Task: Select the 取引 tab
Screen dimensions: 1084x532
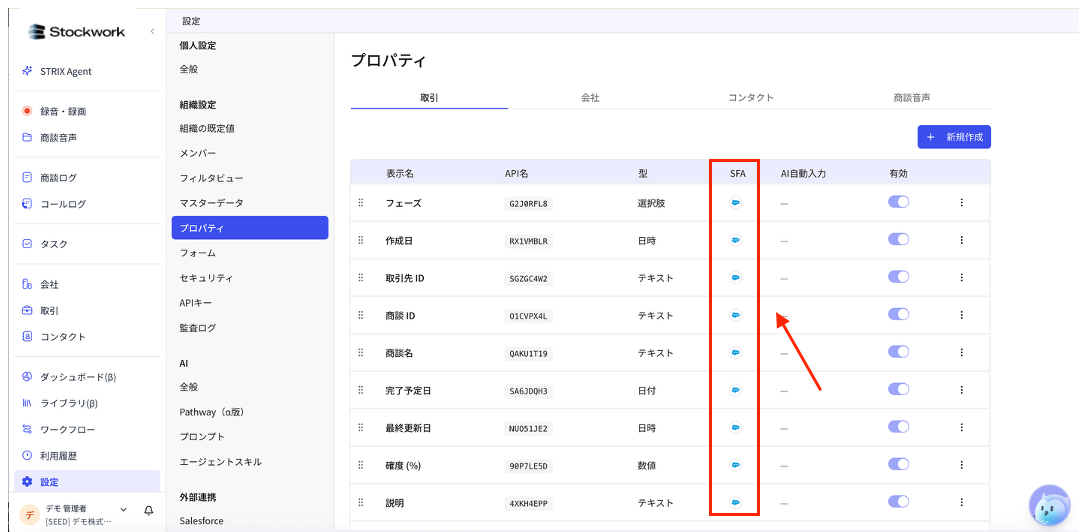Action: [429, 98]
